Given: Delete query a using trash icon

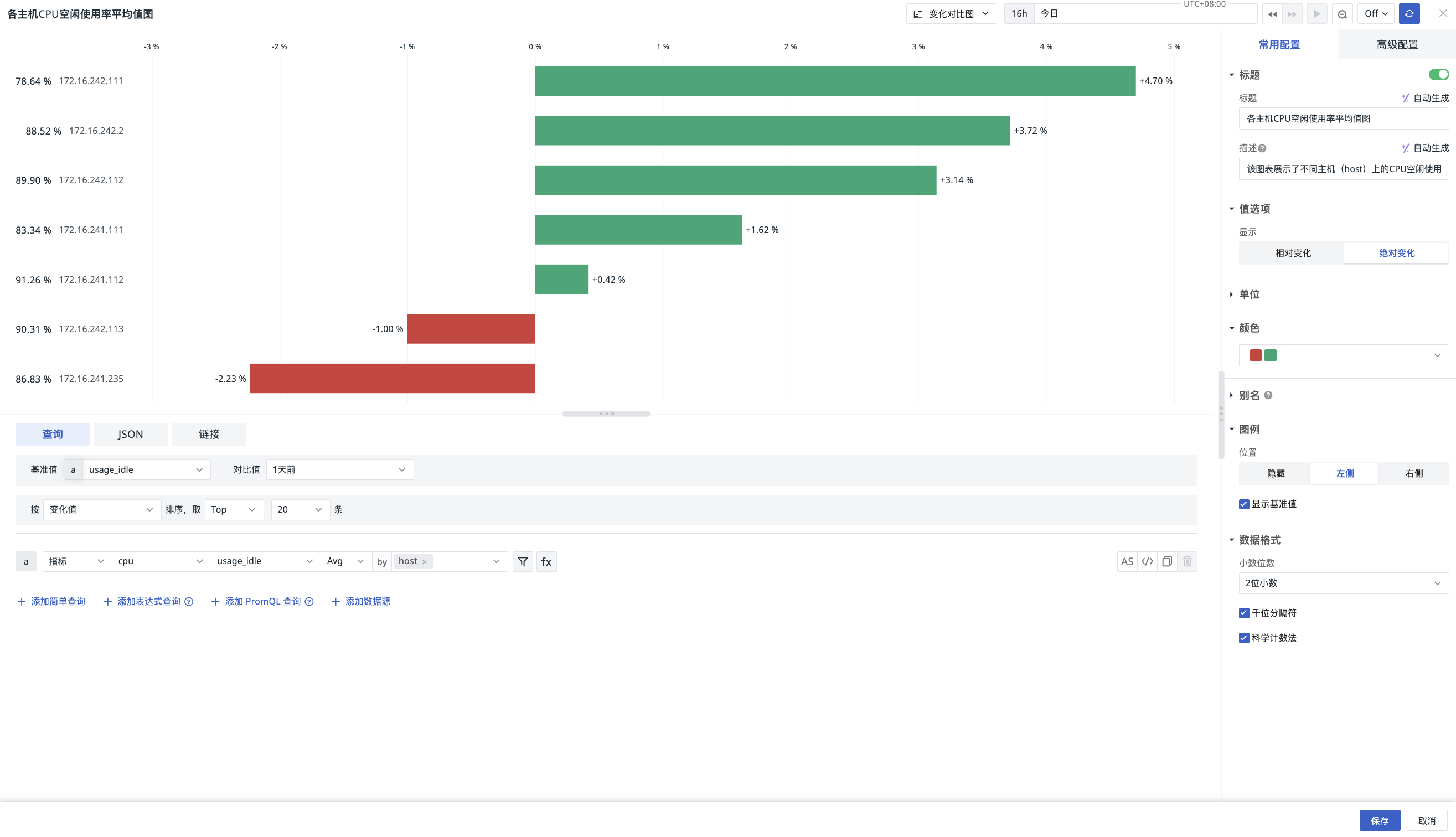Looking at the screenshot, I should point(1187,562).
